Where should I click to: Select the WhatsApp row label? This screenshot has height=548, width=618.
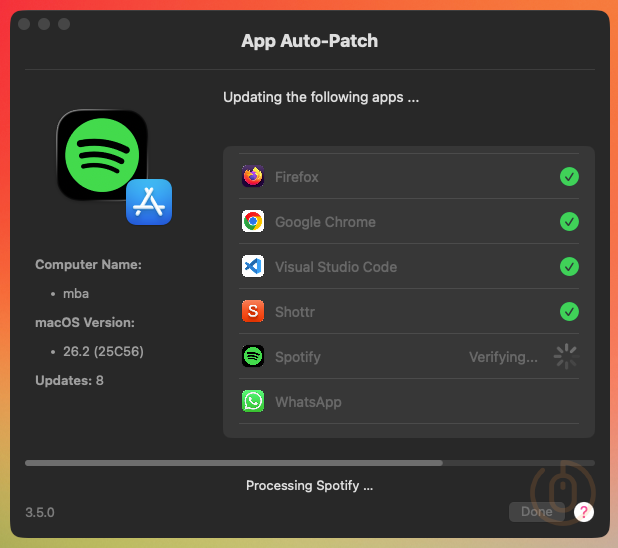click(308, 402)
